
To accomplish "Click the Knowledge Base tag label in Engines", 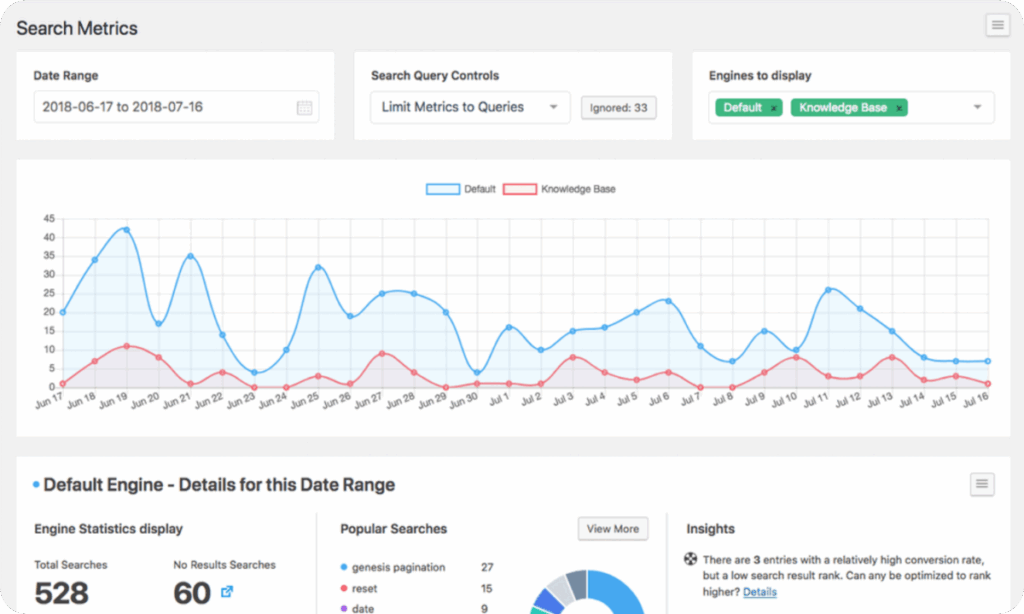I will coord(843,108).
